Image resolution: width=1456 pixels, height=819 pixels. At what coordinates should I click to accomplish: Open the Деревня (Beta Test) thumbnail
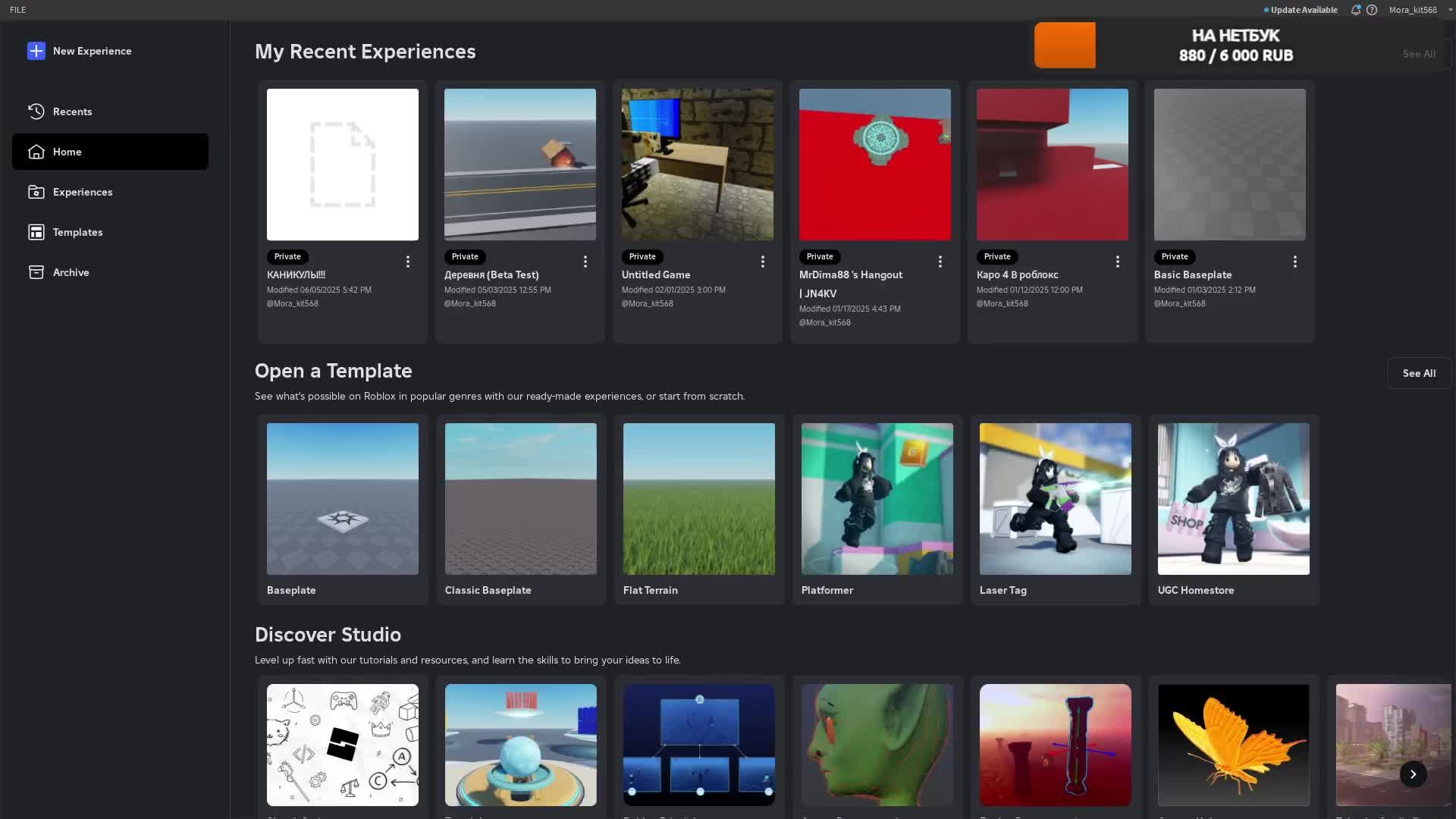coord(520,165)
